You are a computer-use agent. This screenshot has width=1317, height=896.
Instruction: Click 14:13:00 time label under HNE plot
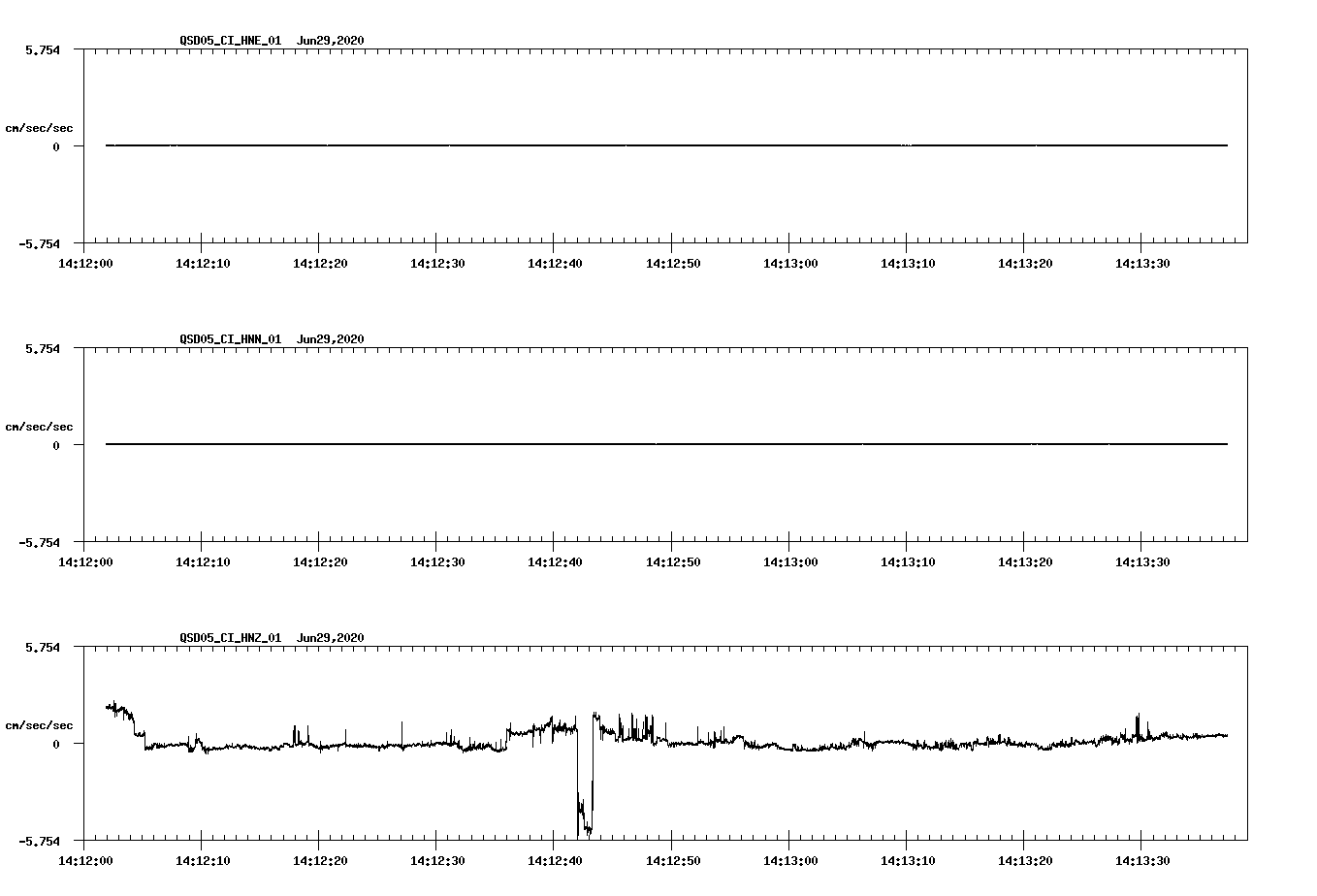coord(789,263)
